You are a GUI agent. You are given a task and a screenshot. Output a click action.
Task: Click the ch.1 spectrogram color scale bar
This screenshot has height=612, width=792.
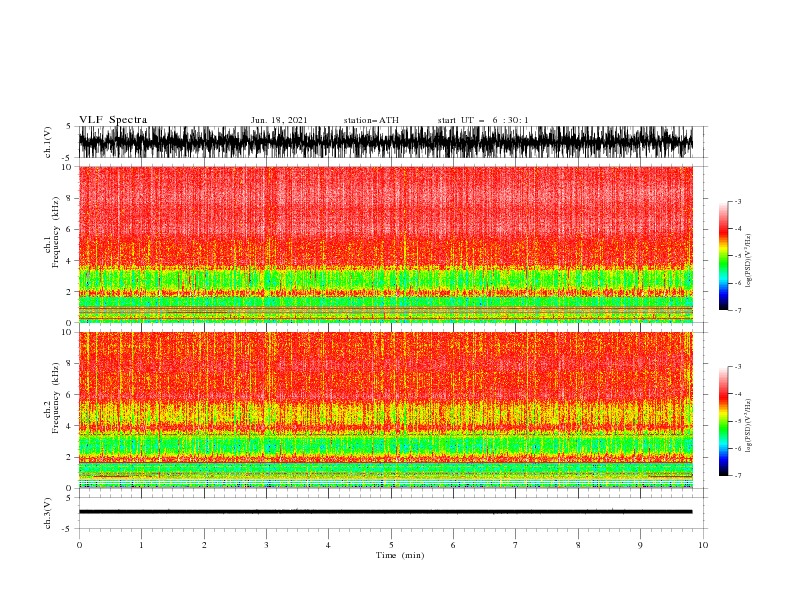(x=723, y=256)
